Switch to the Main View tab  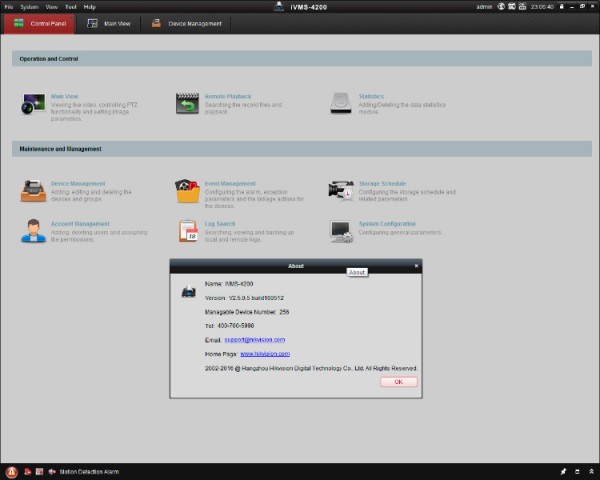109,24
